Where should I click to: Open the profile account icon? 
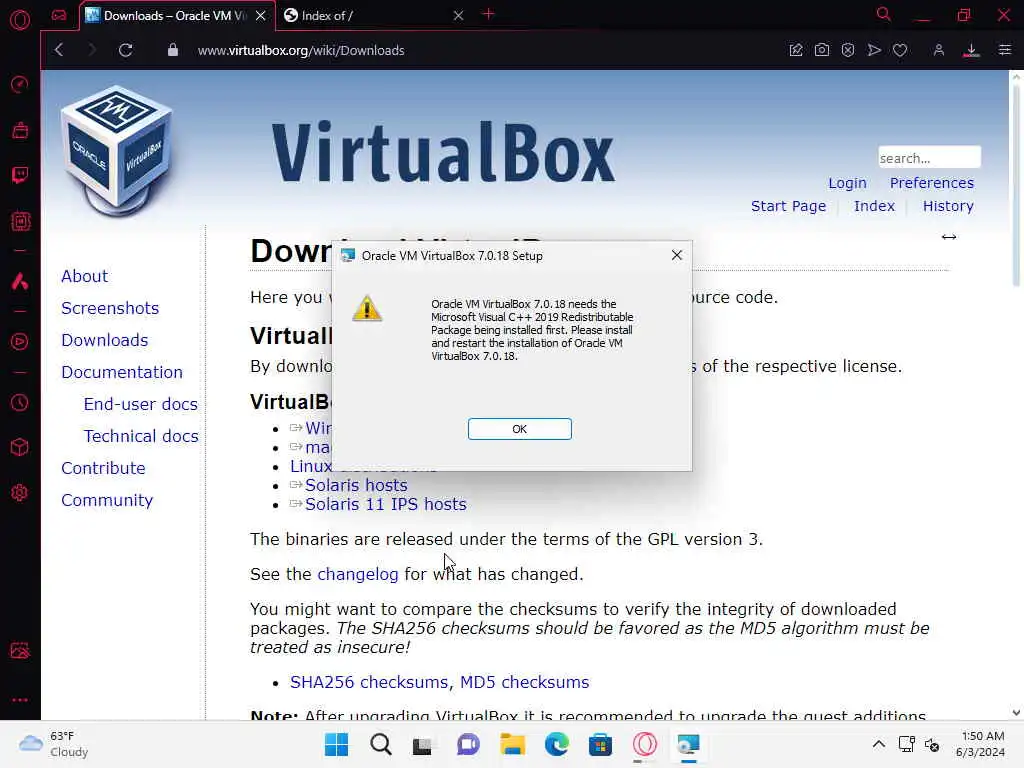(938, 50)
